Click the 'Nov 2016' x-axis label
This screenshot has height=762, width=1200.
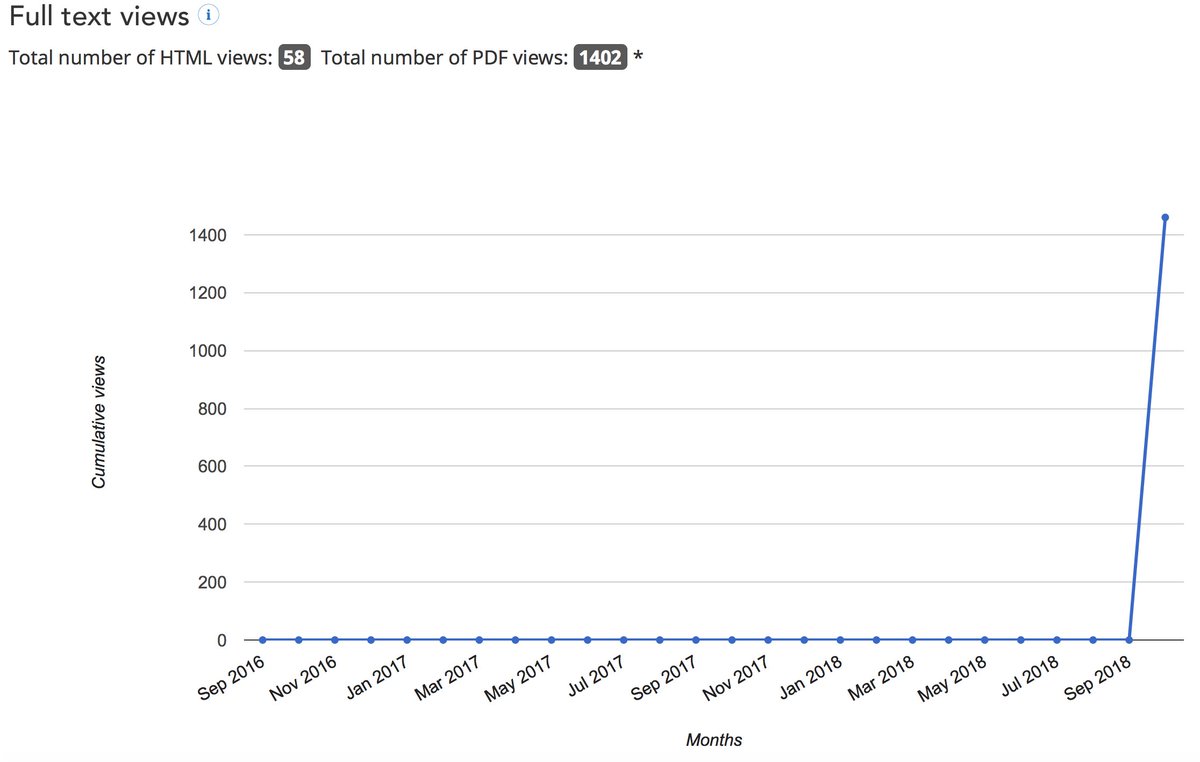click(303, 678)
